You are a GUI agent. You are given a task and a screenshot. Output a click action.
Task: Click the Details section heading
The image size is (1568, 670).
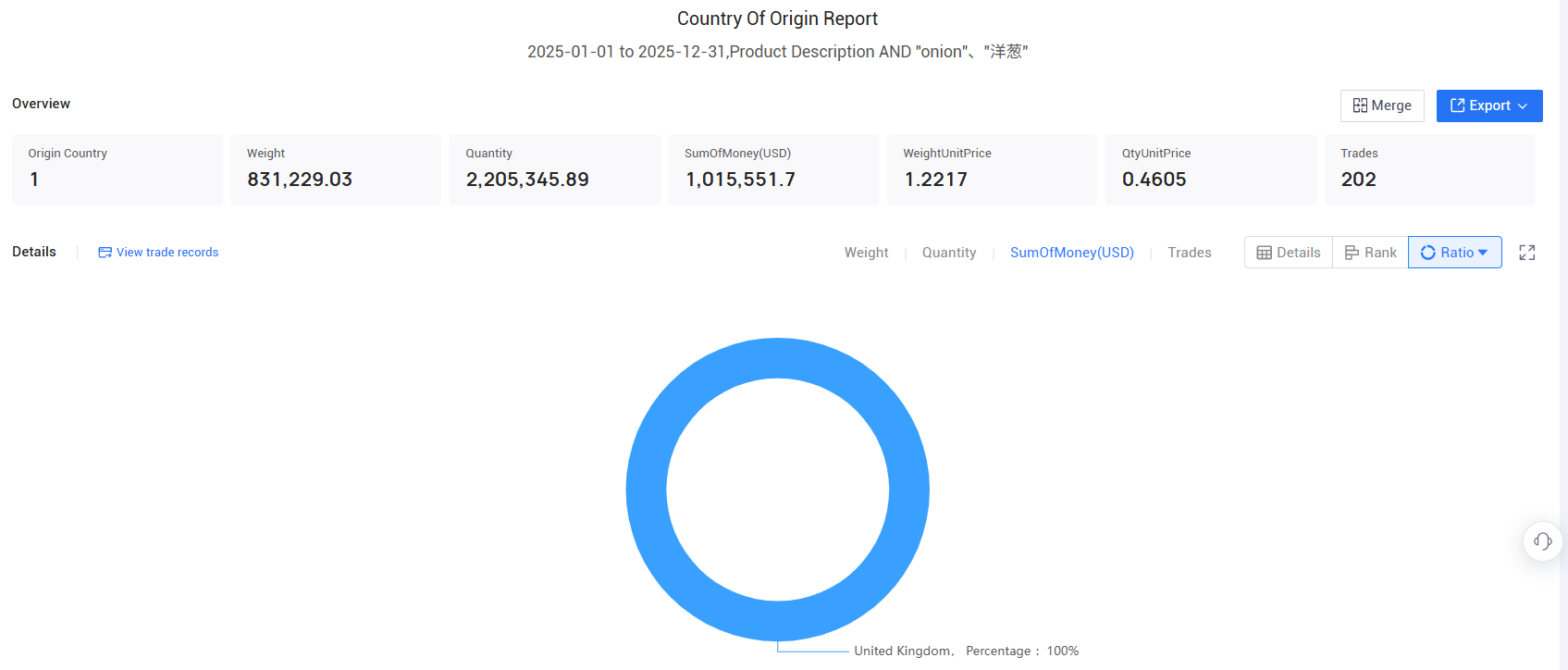34,252
